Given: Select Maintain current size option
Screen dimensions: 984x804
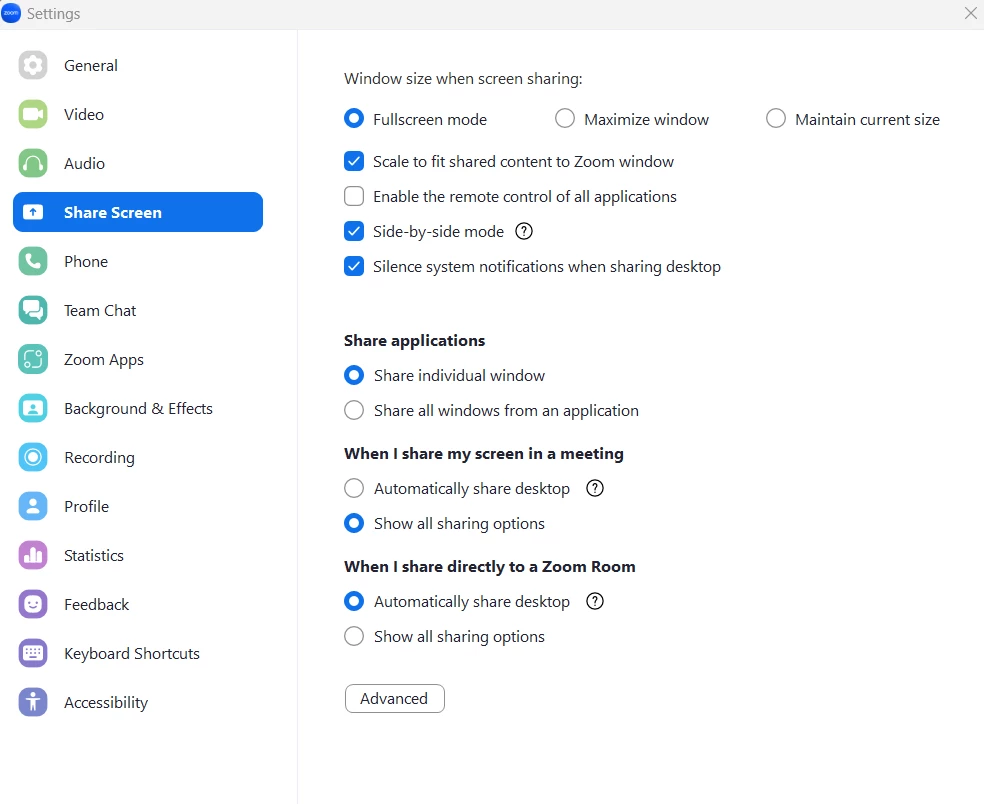Looking at the screenshot, I should [776, 119].
